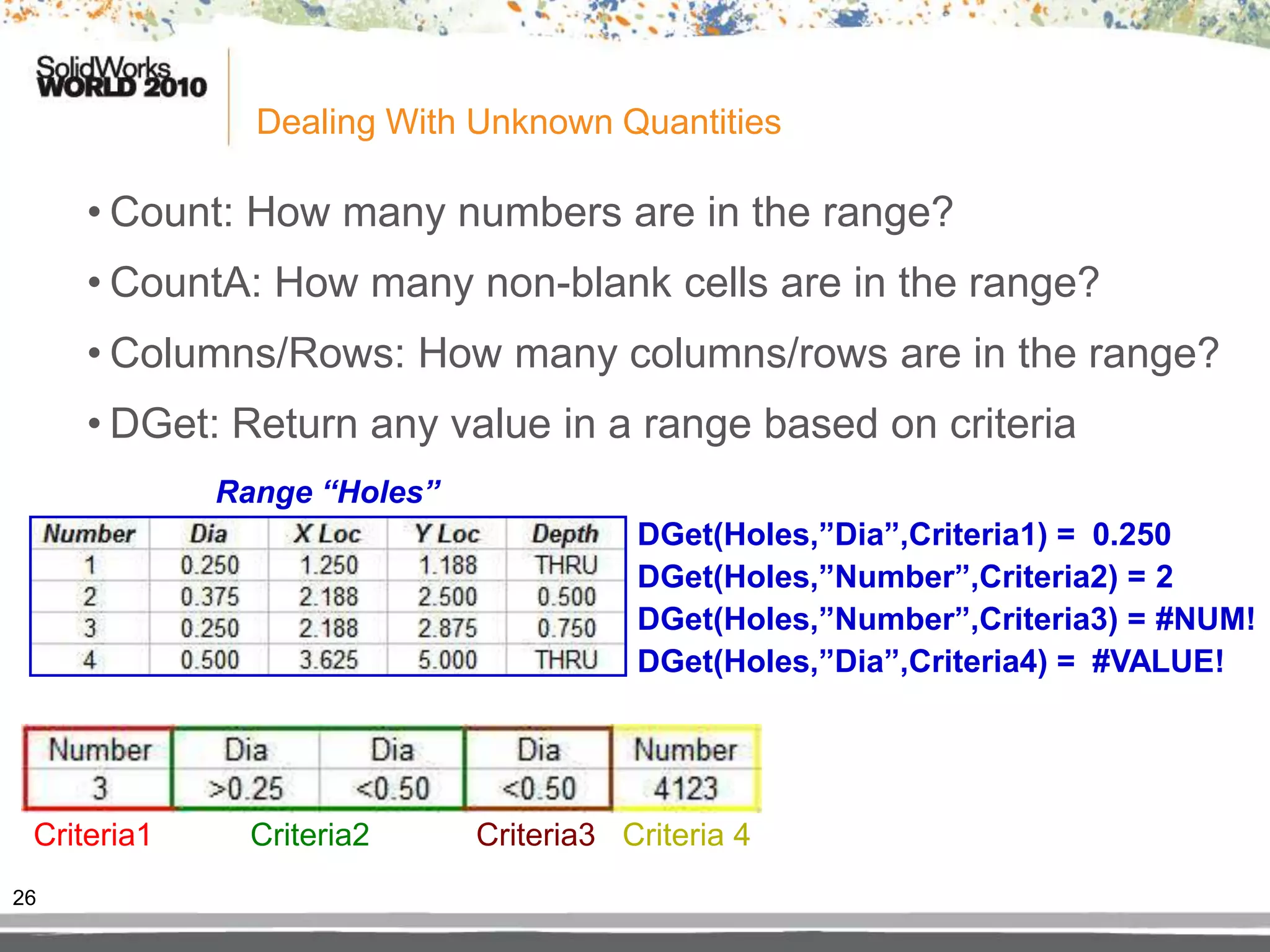Screen dimensions: 1270x952
Task: Click the DGet bullet point text
Action: (x=592, y=424)
